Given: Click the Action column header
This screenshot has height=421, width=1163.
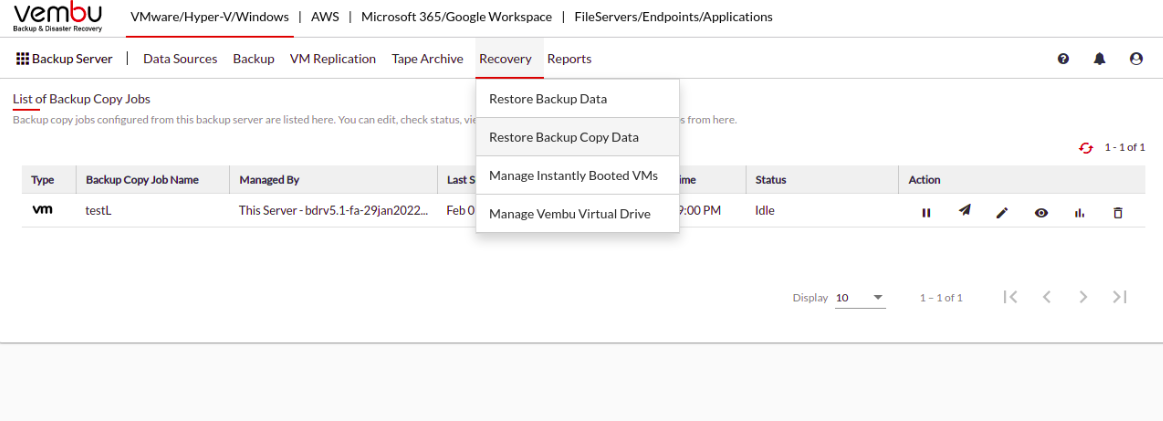Looking at the screenshot, I should click(x=924, y=179).
